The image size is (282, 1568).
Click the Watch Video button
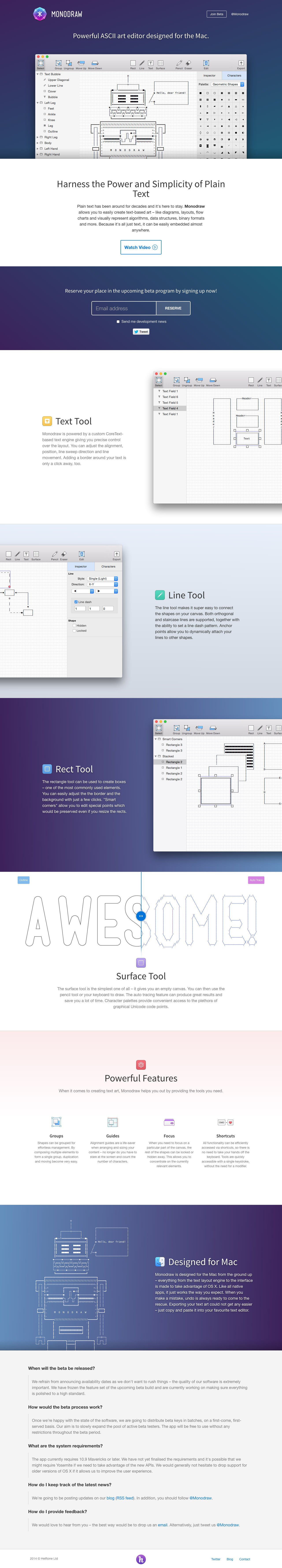141,247
